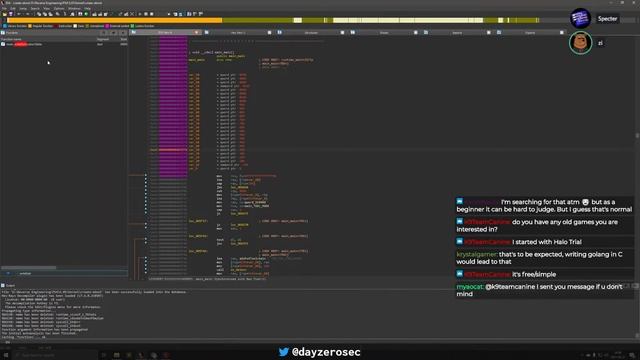Click the Task View taskbar icon

(x=104, y=355)
